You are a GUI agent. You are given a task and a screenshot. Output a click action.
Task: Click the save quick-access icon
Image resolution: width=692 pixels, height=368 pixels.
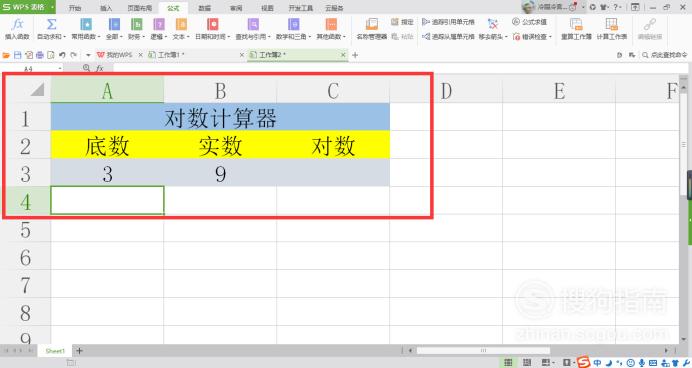[18, 55]
